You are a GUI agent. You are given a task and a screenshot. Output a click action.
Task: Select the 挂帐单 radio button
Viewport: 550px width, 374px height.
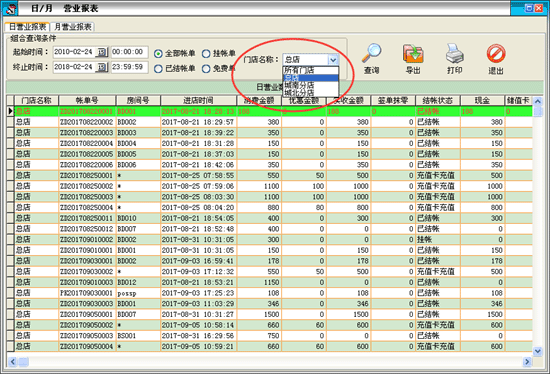[206, 54]
